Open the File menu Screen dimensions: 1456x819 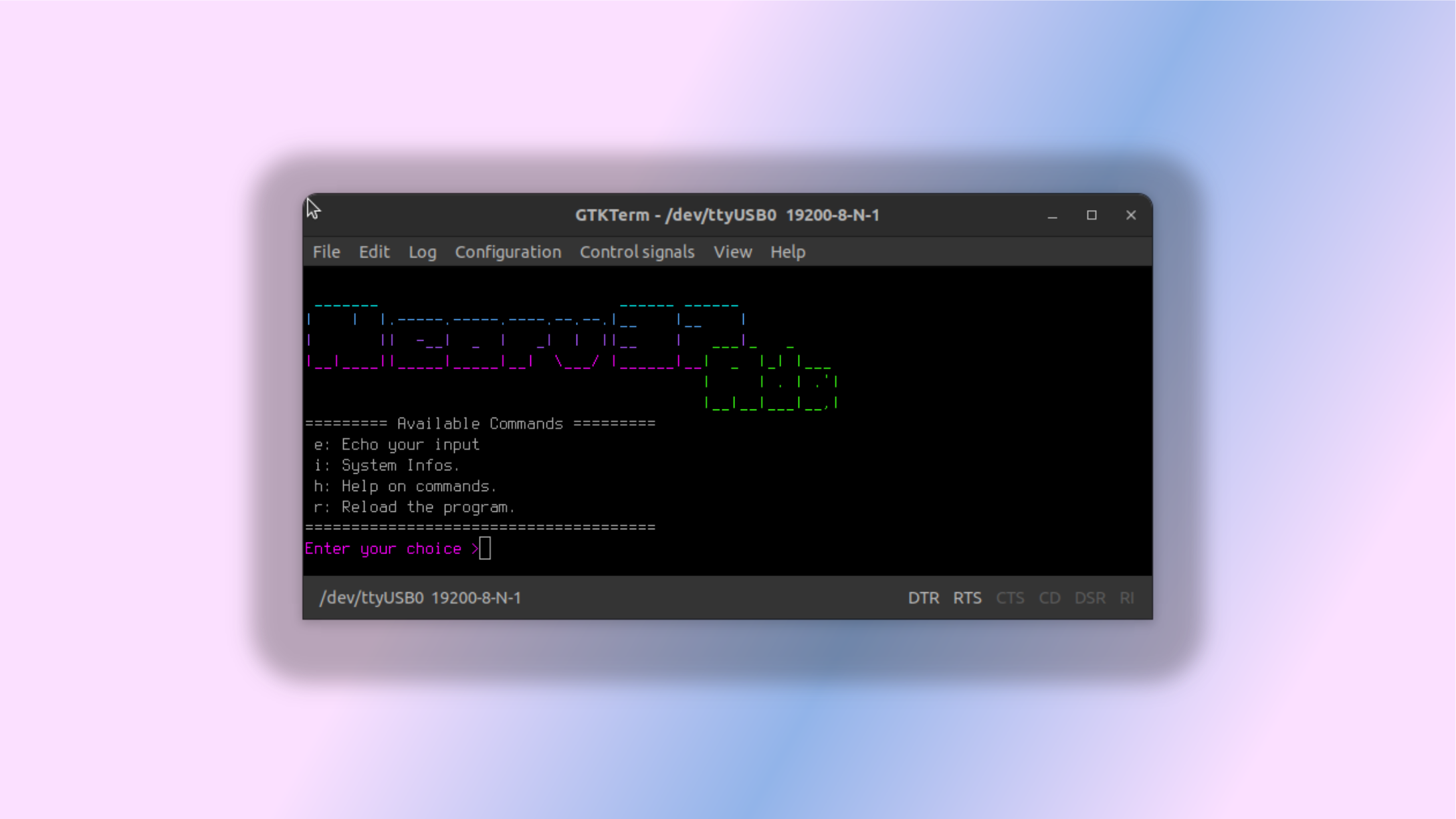tap(326, 252)
